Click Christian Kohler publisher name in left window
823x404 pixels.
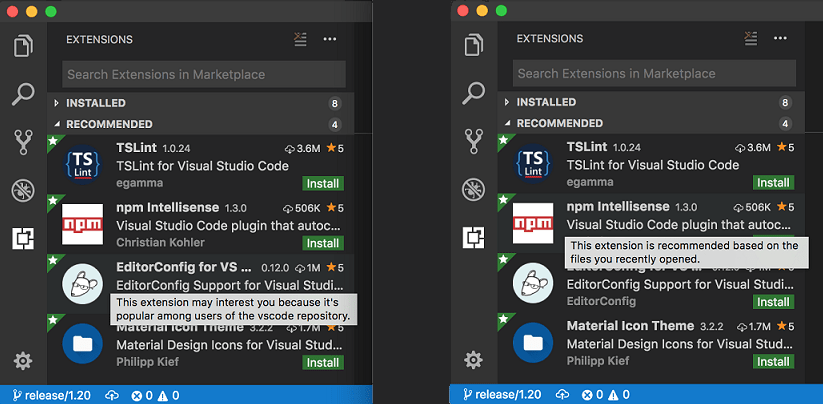[x=160, y=243]
